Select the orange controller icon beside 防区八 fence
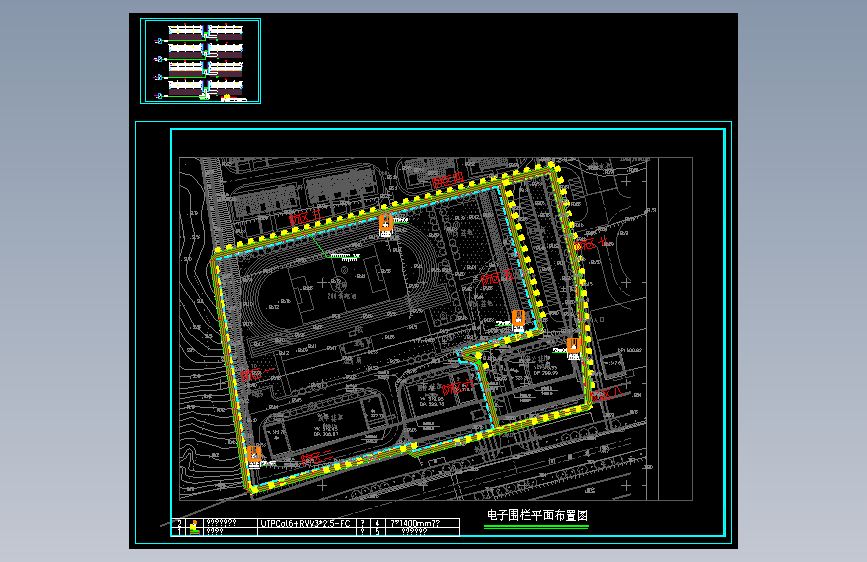Image resolution: width=867 pixels, height=562 pixels. coord(573,345)
